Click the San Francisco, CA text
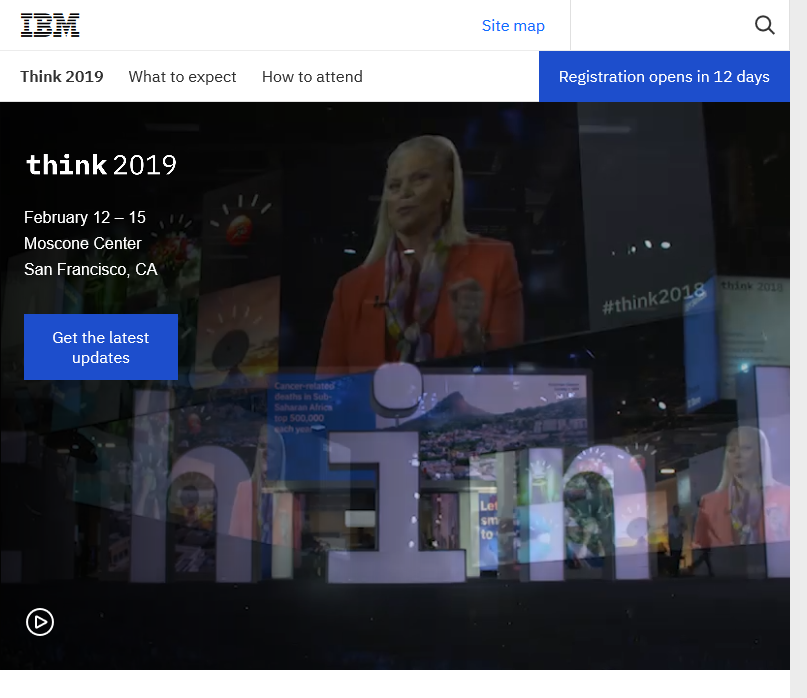 point(91,269)
